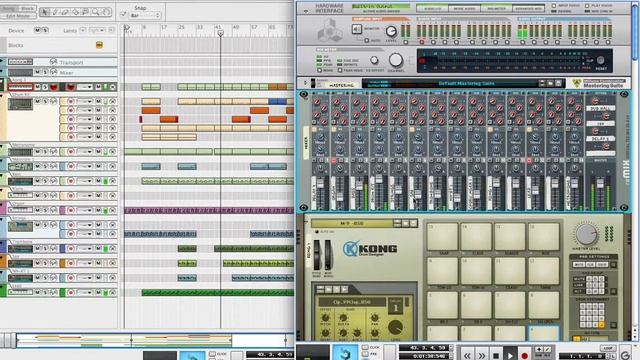Mute the Mixer track in sequencer
This screenshot has width=640, height=360.
tap(37, 72)
